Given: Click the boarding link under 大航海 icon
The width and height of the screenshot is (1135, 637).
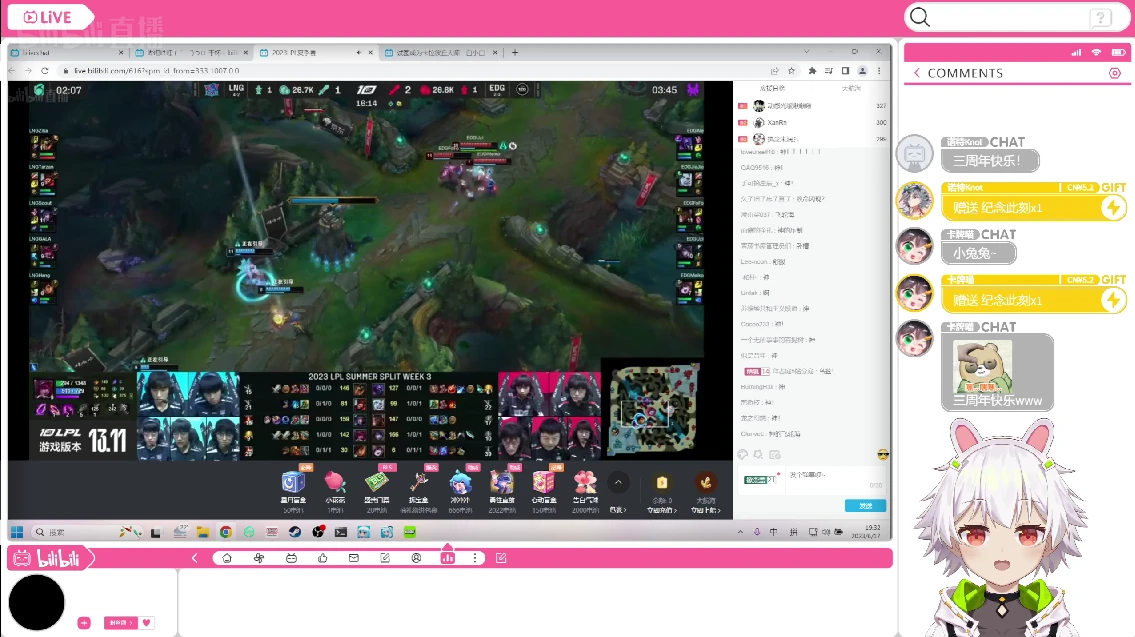Looking at the screenshot, I should point(706,510).
